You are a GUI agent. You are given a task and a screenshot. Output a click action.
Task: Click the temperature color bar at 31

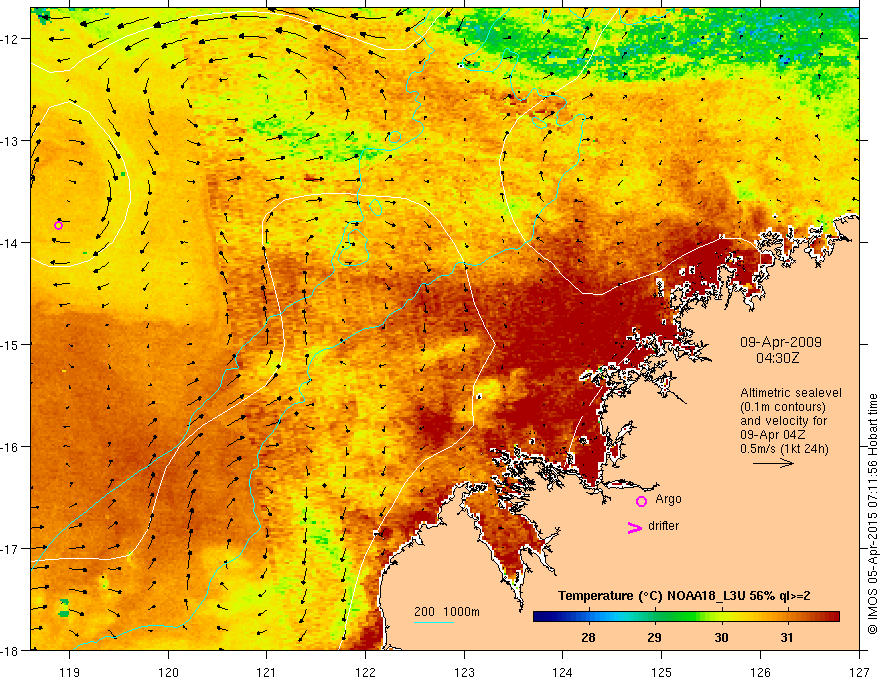(x=787, y=617)
